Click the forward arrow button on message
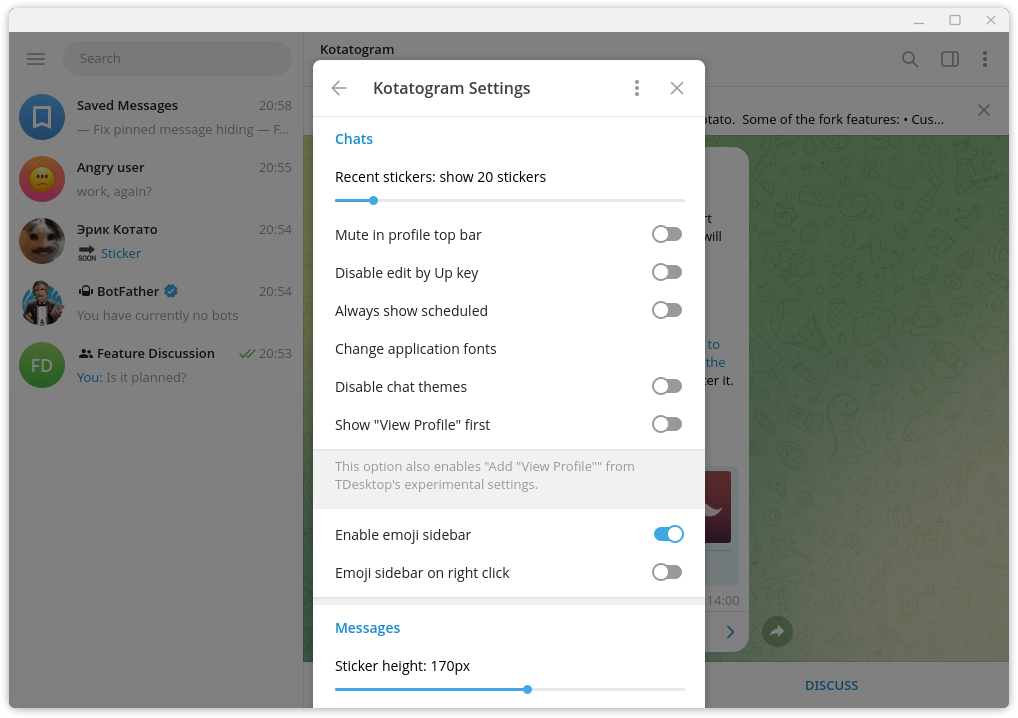This screenshot has width=1018, height=718. click(x=777, y=631)
